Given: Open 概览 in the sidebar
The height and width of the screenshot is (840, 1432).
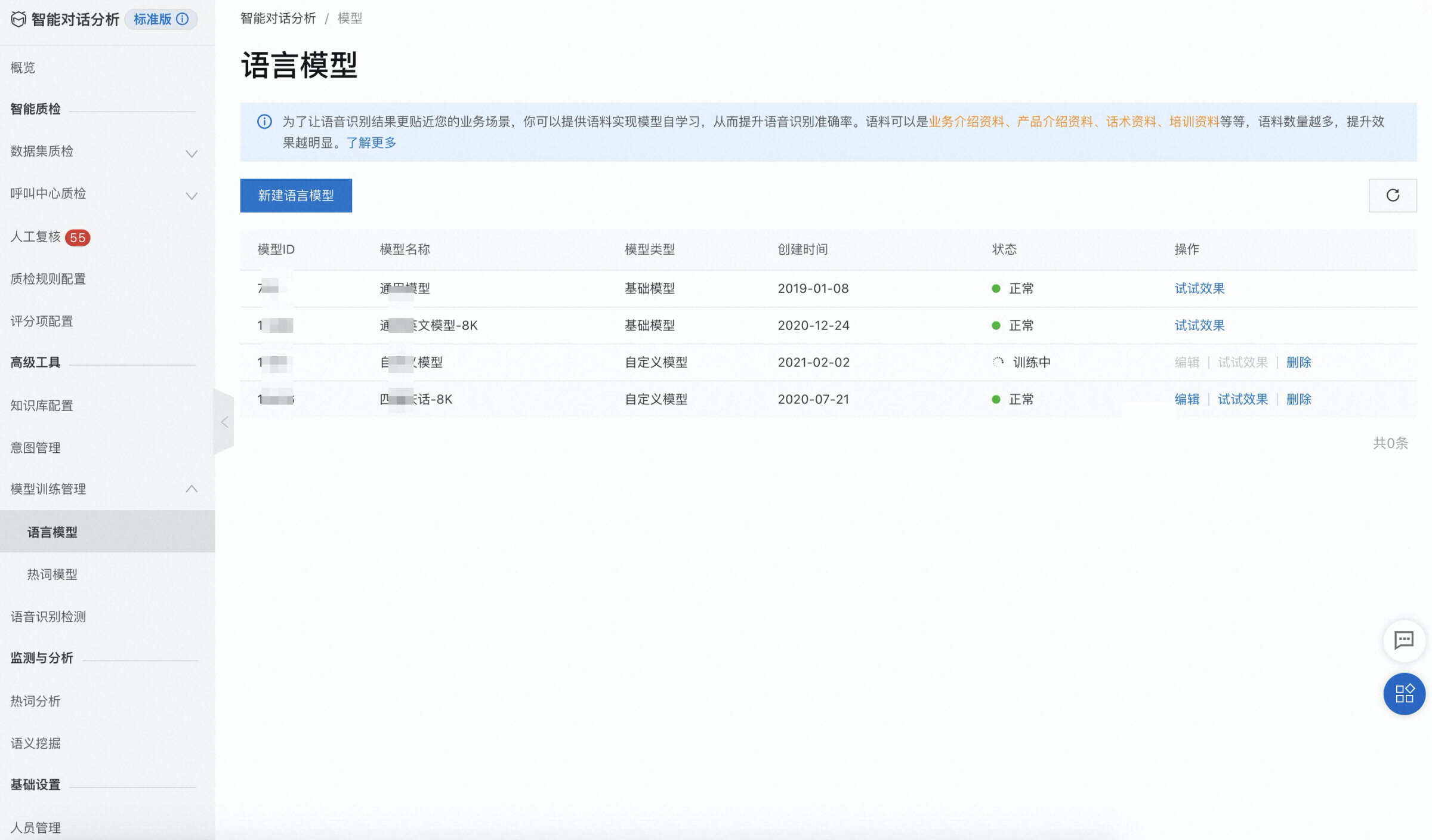Looking at the screenshot, I should click(x=23, y=67).
